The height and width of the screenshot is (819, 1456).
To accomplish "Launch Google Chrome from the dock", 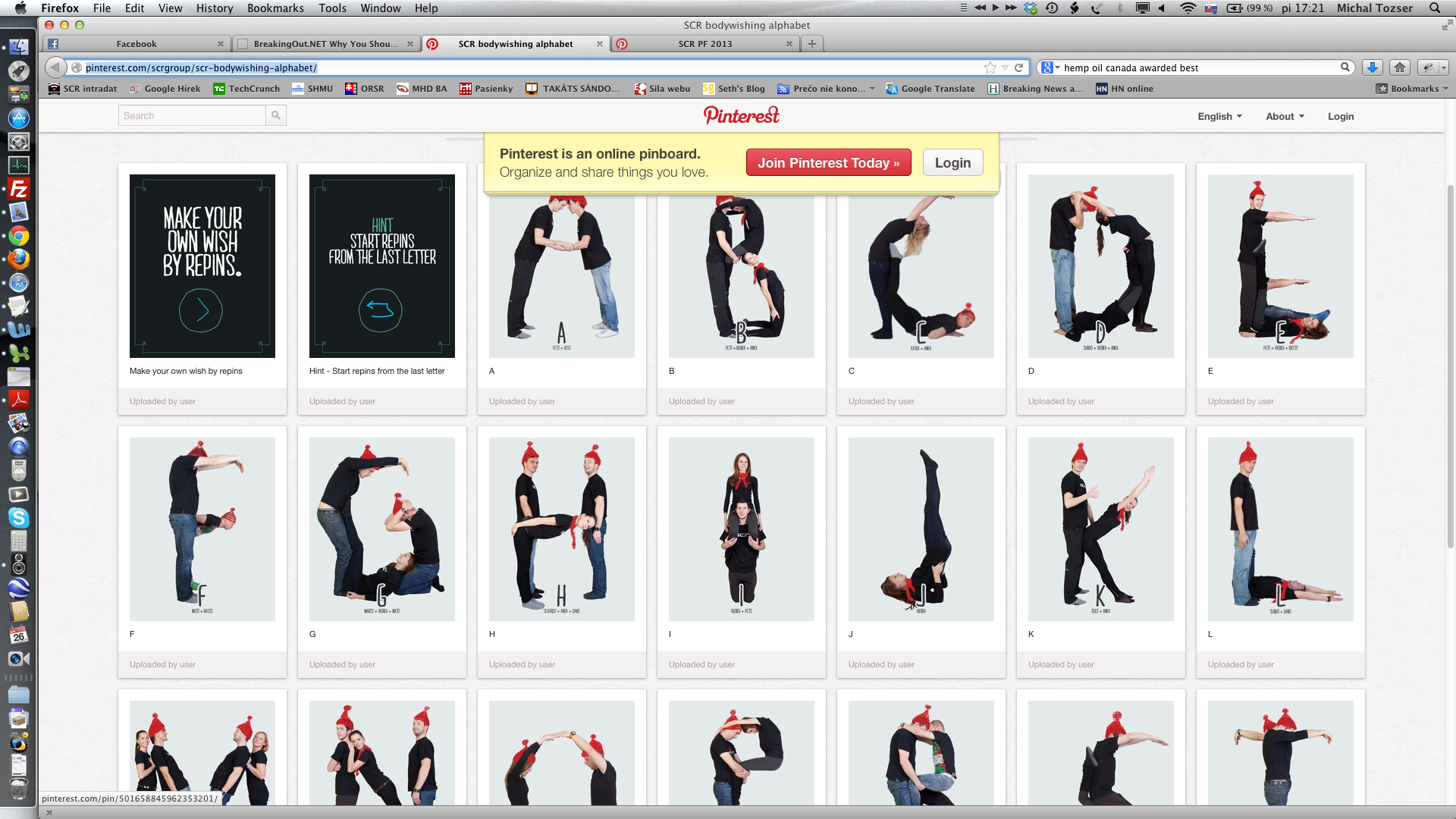I will coord(19,236).
